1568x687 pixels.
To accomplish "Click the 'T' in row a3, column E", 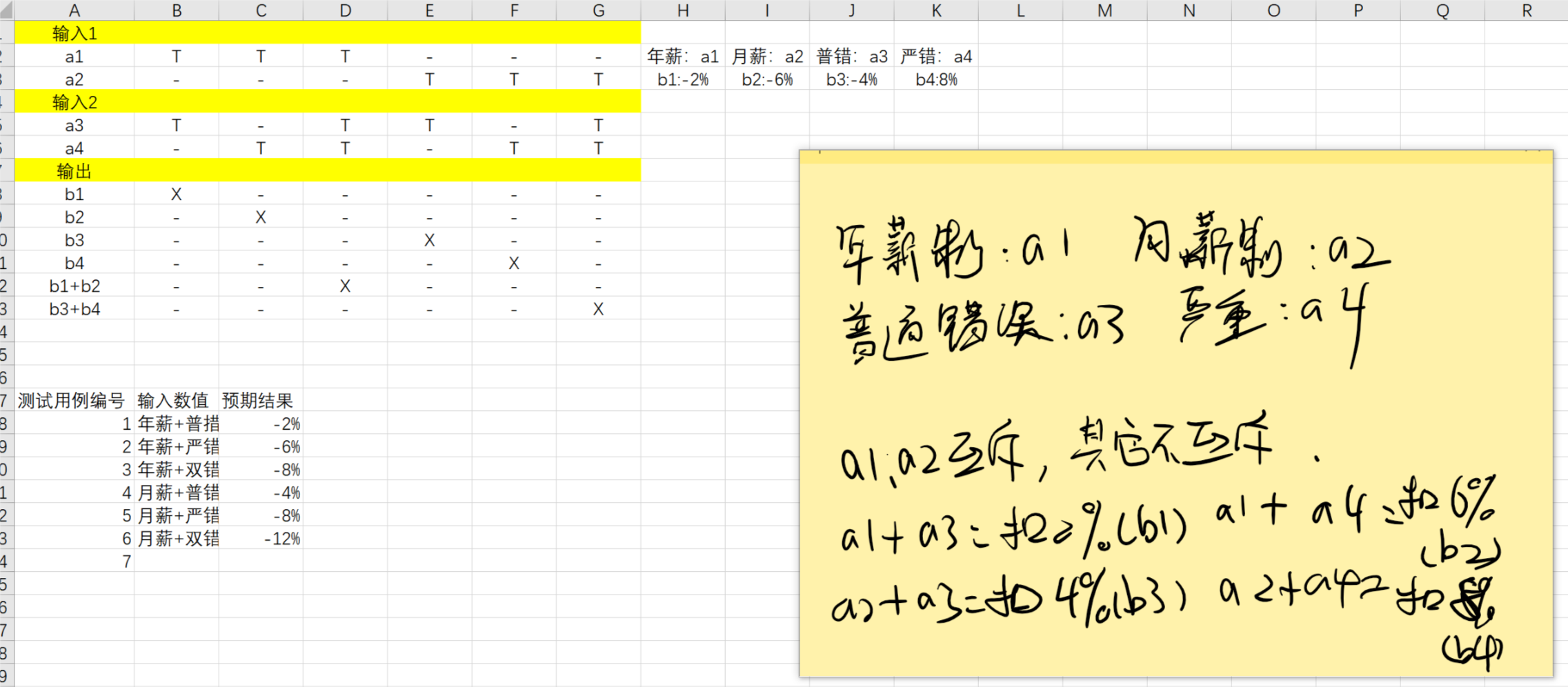I will (429, 126).
